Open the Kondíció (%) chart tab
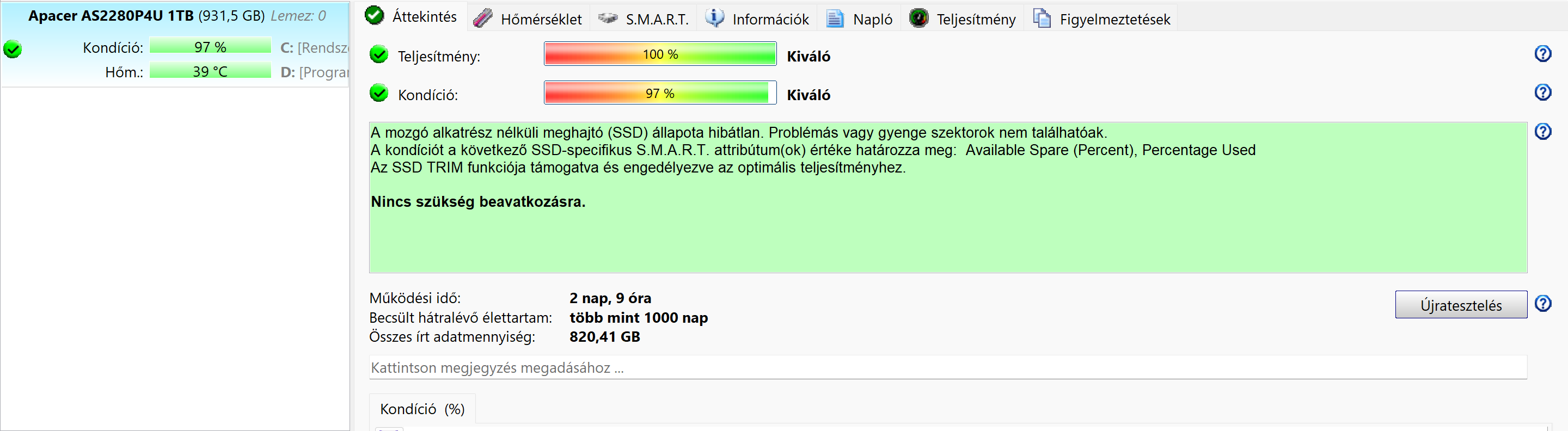The image size is (1568, 431). click(x=422, y=409)
